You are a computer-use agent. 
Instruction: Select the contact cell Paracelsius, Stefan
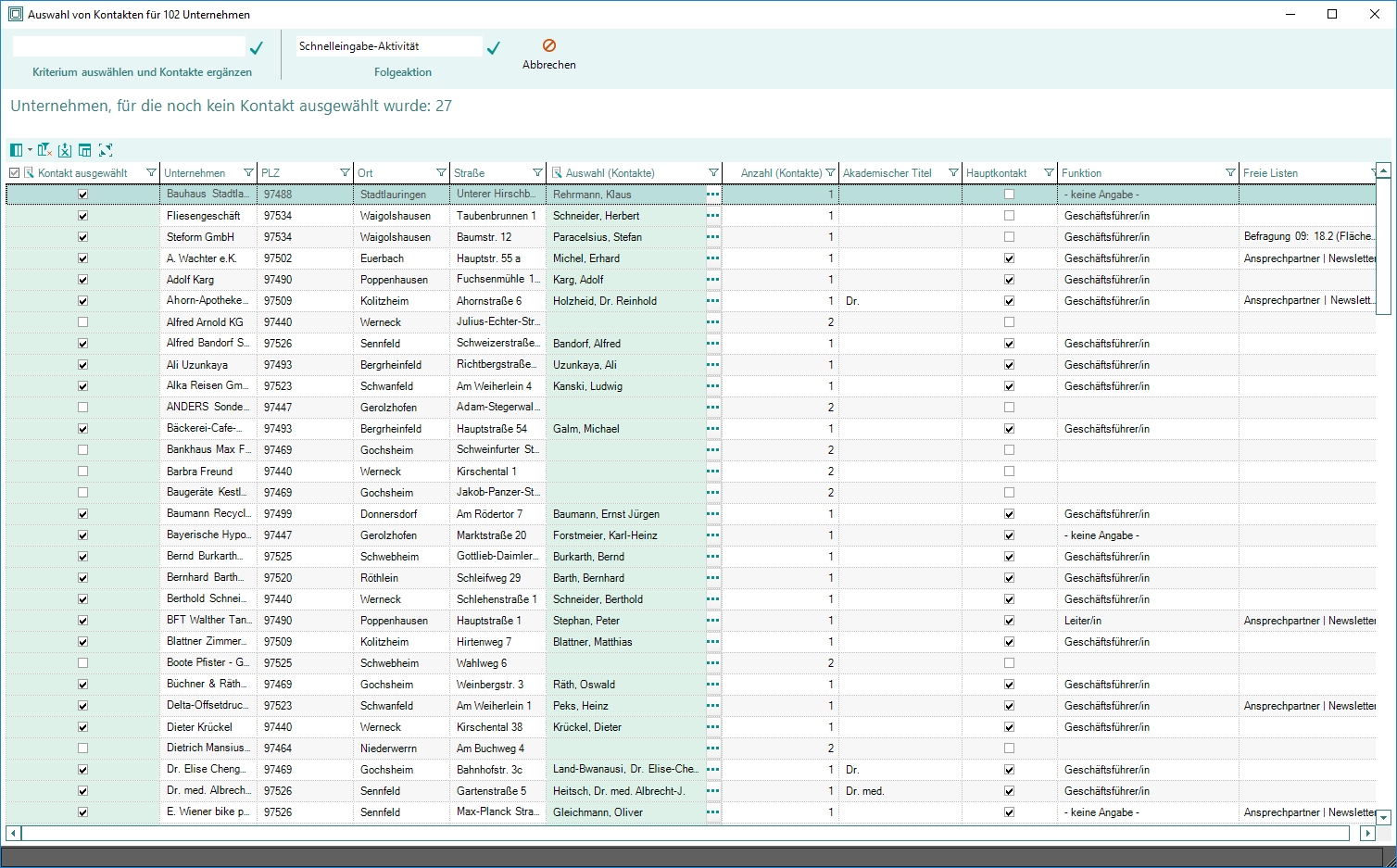coord(626,237)
